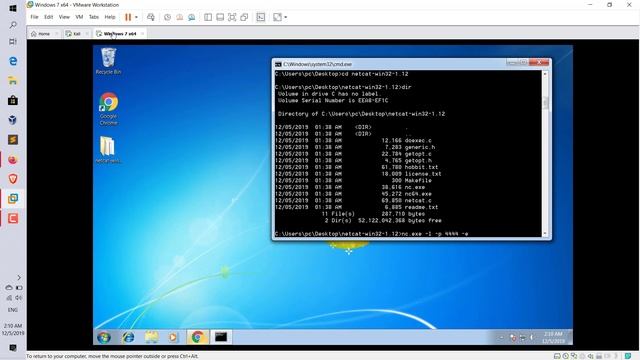Screen dimensions: 640x360
Task: Open File Explorer from host taskbar
Action: pos(13,81)
